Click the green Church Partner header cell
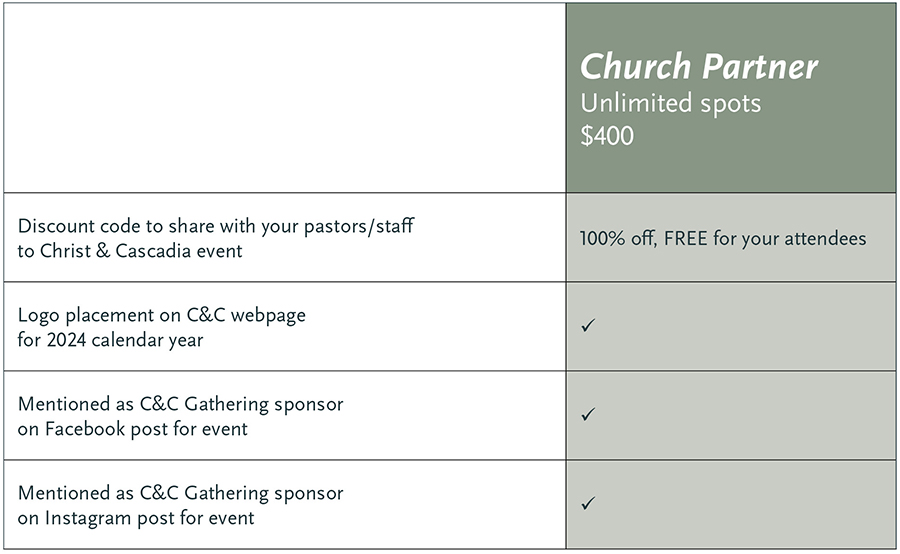900x554 pixels. click(731, 98)
